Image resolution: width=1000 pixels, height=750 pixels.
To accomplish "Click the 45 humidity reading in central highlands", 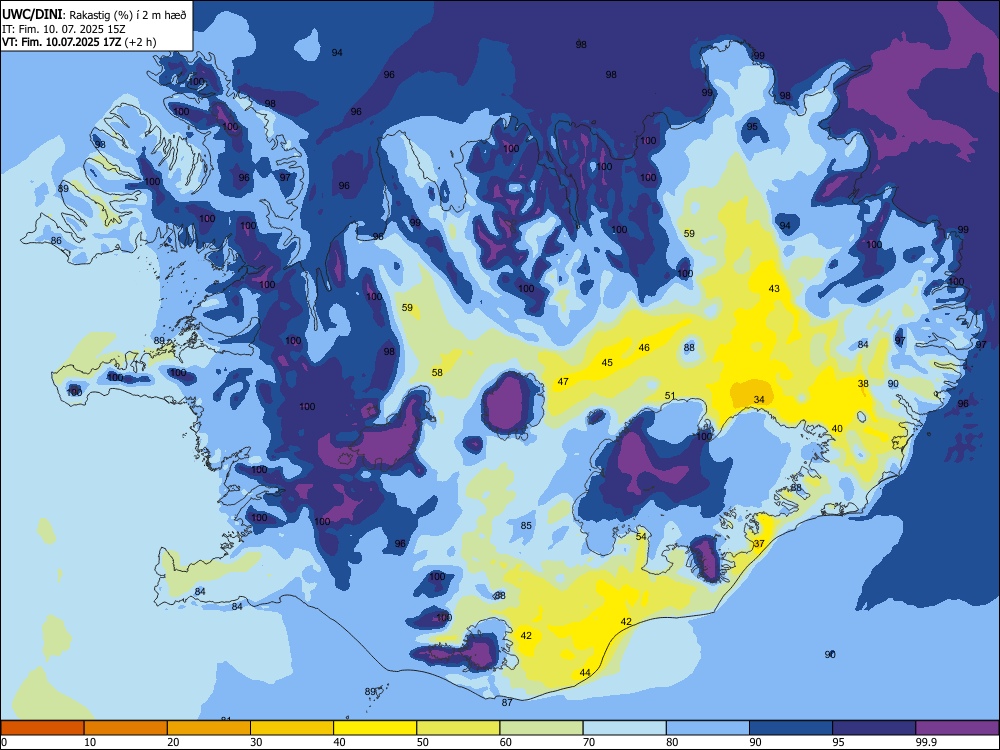I will pyautogui.click(x=607, y=362).
